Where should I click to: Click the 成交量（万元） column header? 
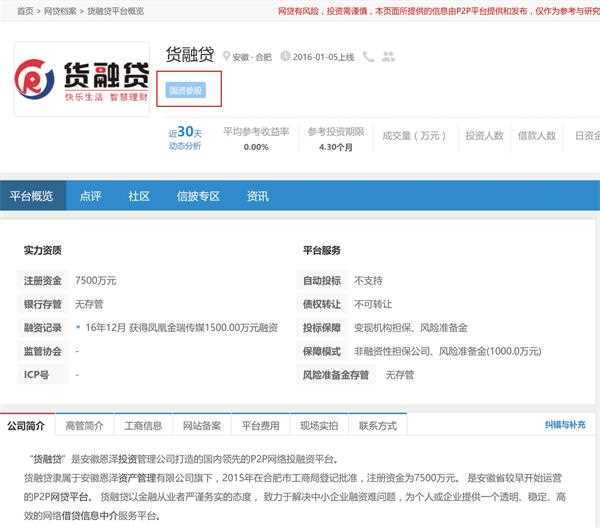click(414, 135)
